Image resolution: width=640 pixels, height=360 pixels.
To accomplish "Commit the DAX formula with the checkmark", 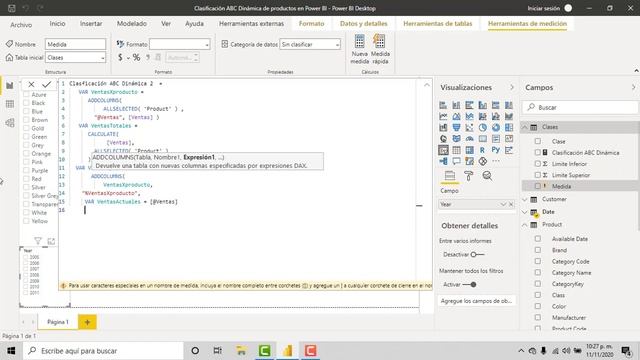I will (x=47, y=84).
